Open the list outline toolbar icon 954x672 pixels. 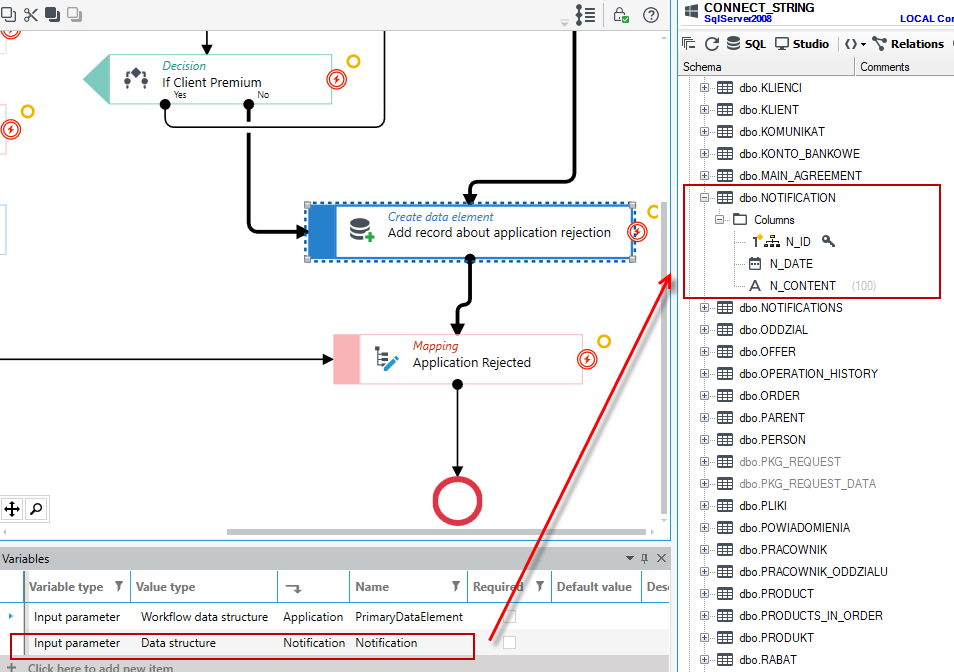pyautogui.click(x=585, y=15)
